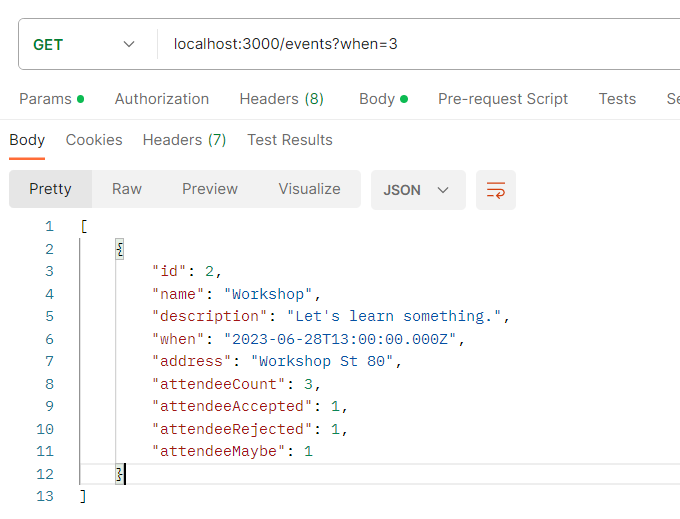Open the response Headers (7) tab
Image resolution: width=680 pixels, height=519 pixels.
pyautogui.click(x=184, y=140)
